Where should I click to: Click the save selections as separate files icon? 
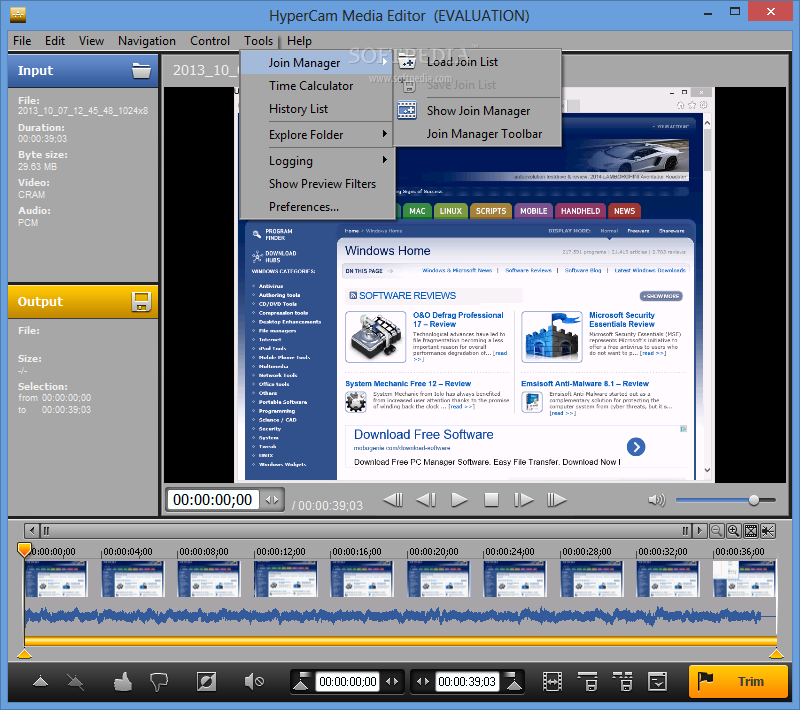pos(622,681)
